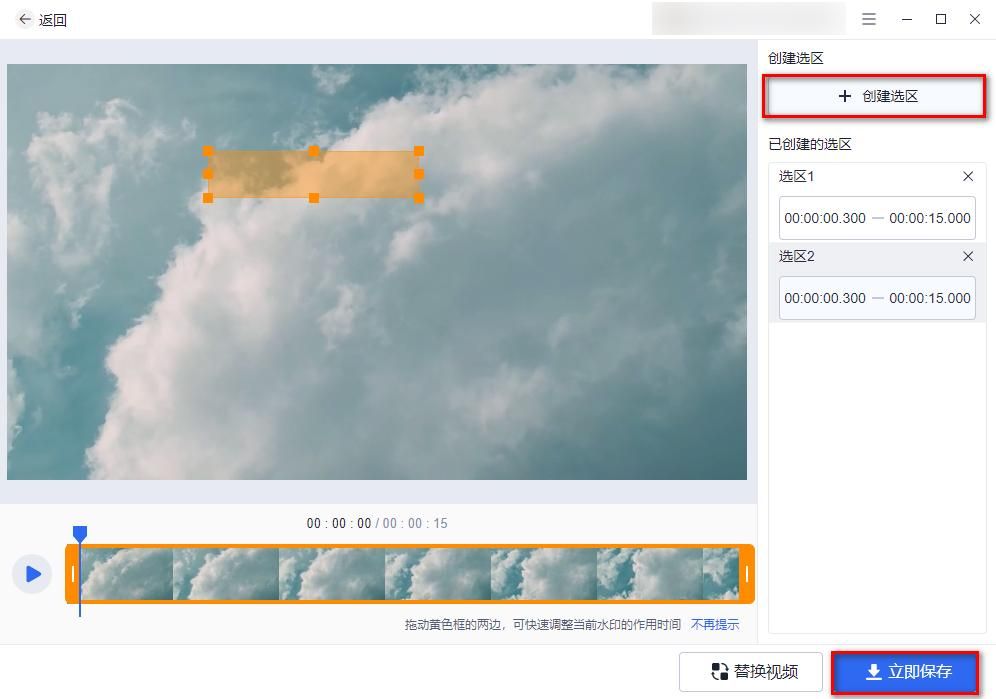The image size is (996, 699).
Task: Maximize the window
Action: 941,19
